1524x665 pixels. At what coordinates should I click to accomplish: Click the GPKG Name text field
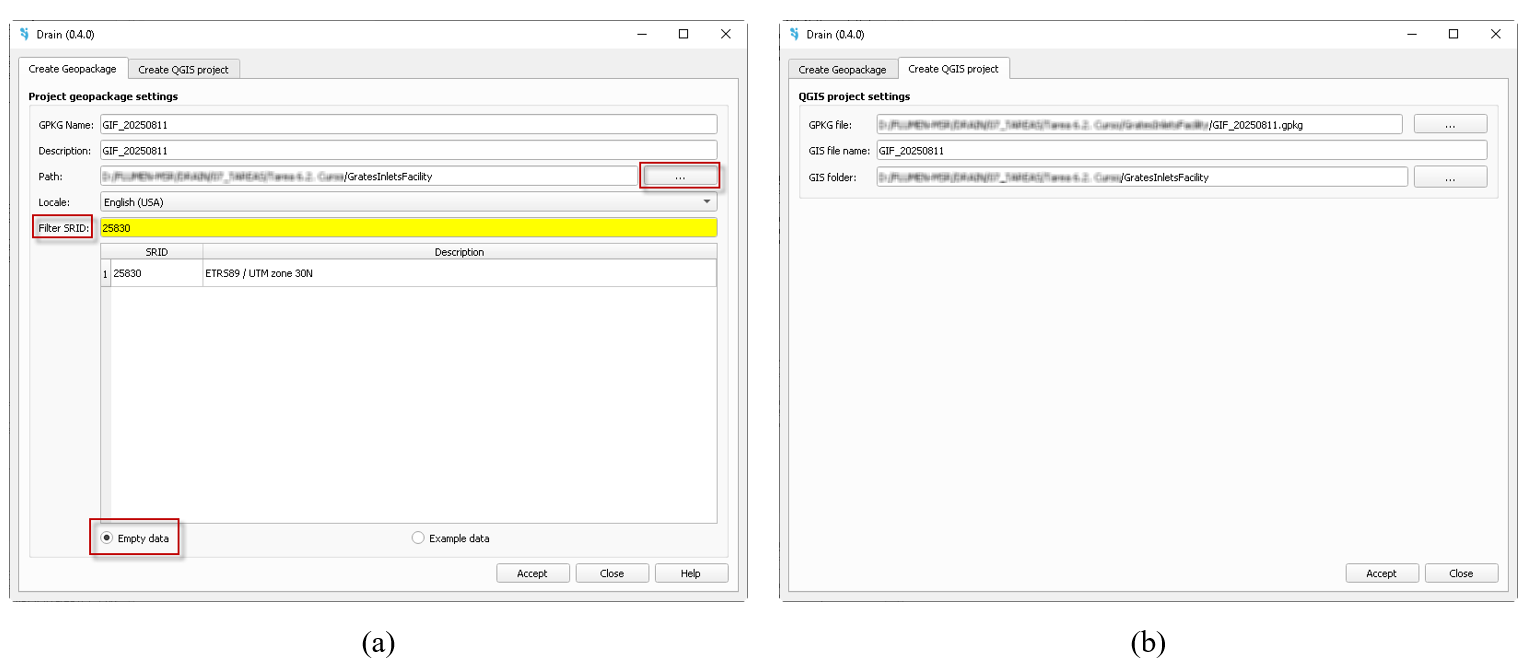coord(408,125)
